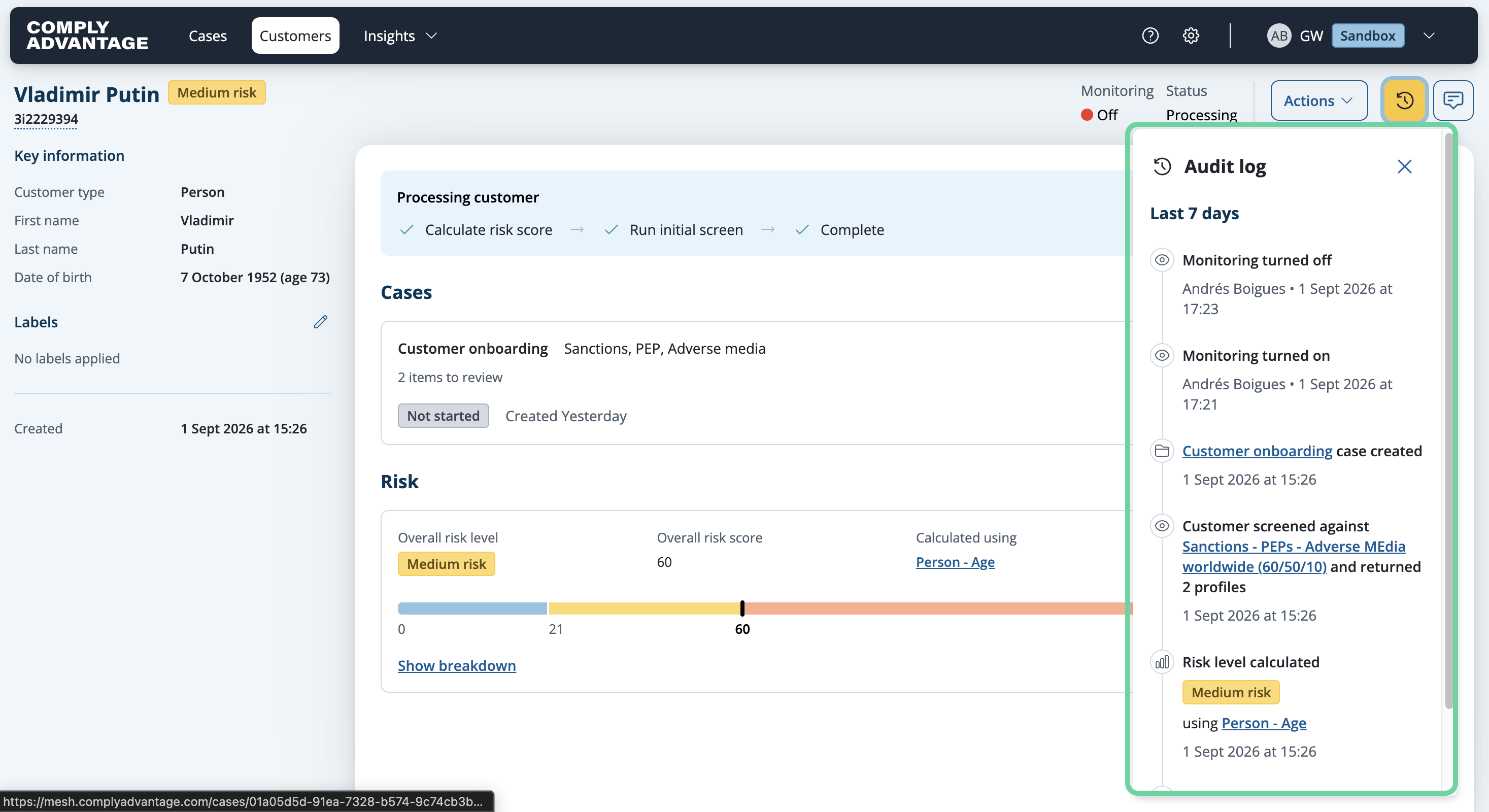Click eye icon beside Customer screened against
The height and width of the screenshot is (812, 1489).
coord(1162,526)
